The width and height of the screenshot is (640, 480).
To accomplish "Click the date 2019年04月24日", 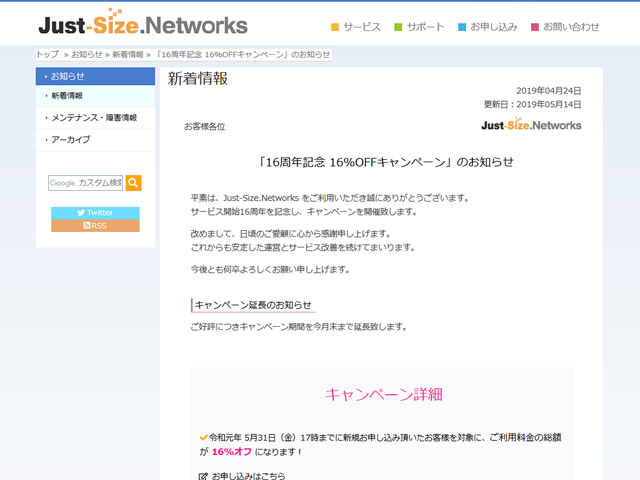I will coord(549,91).
